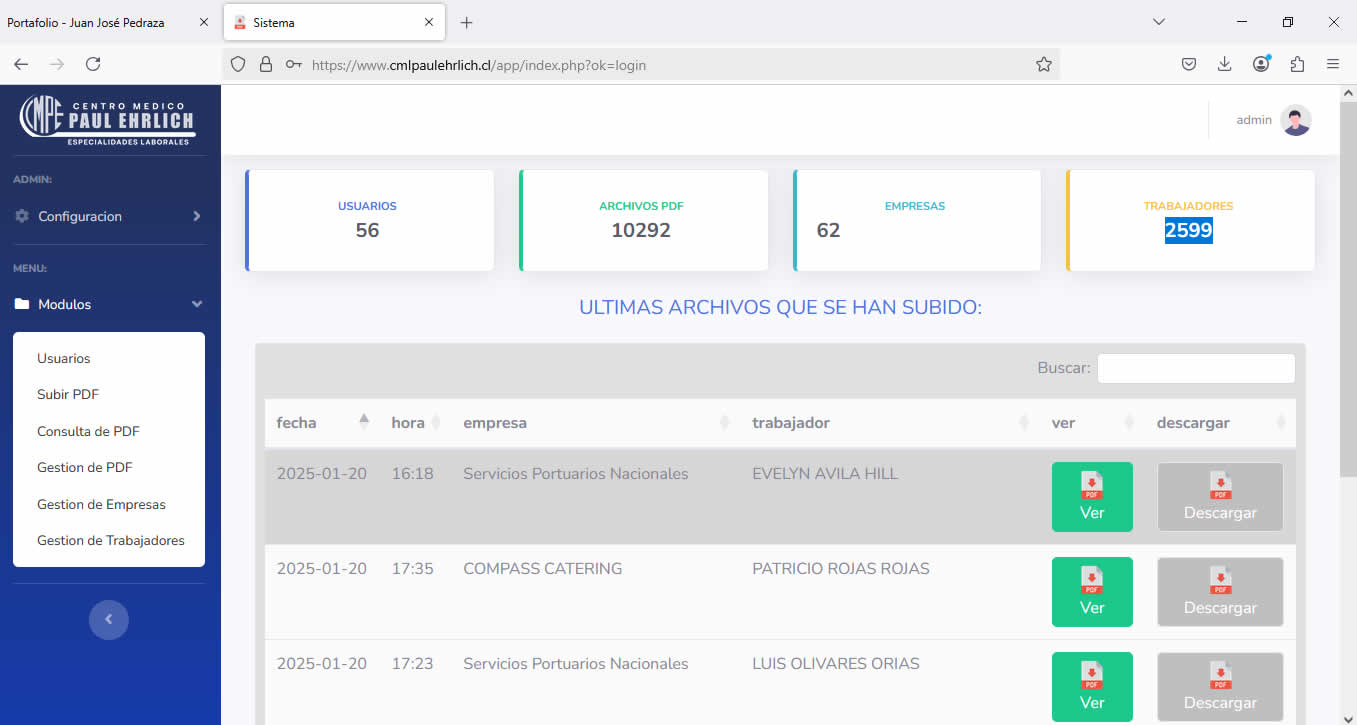
Task: Expand the Configuracion sidebar section
Action: pos(108,216)
